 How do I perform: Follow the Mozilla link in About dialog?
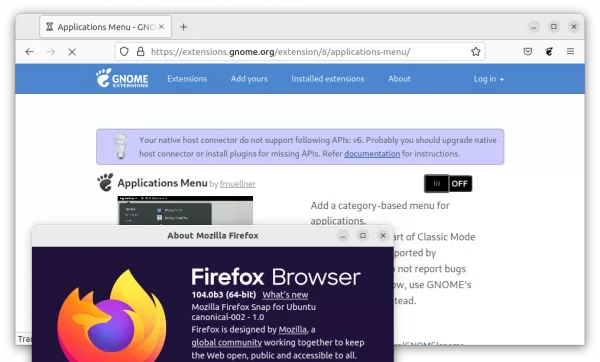[293, 330]
